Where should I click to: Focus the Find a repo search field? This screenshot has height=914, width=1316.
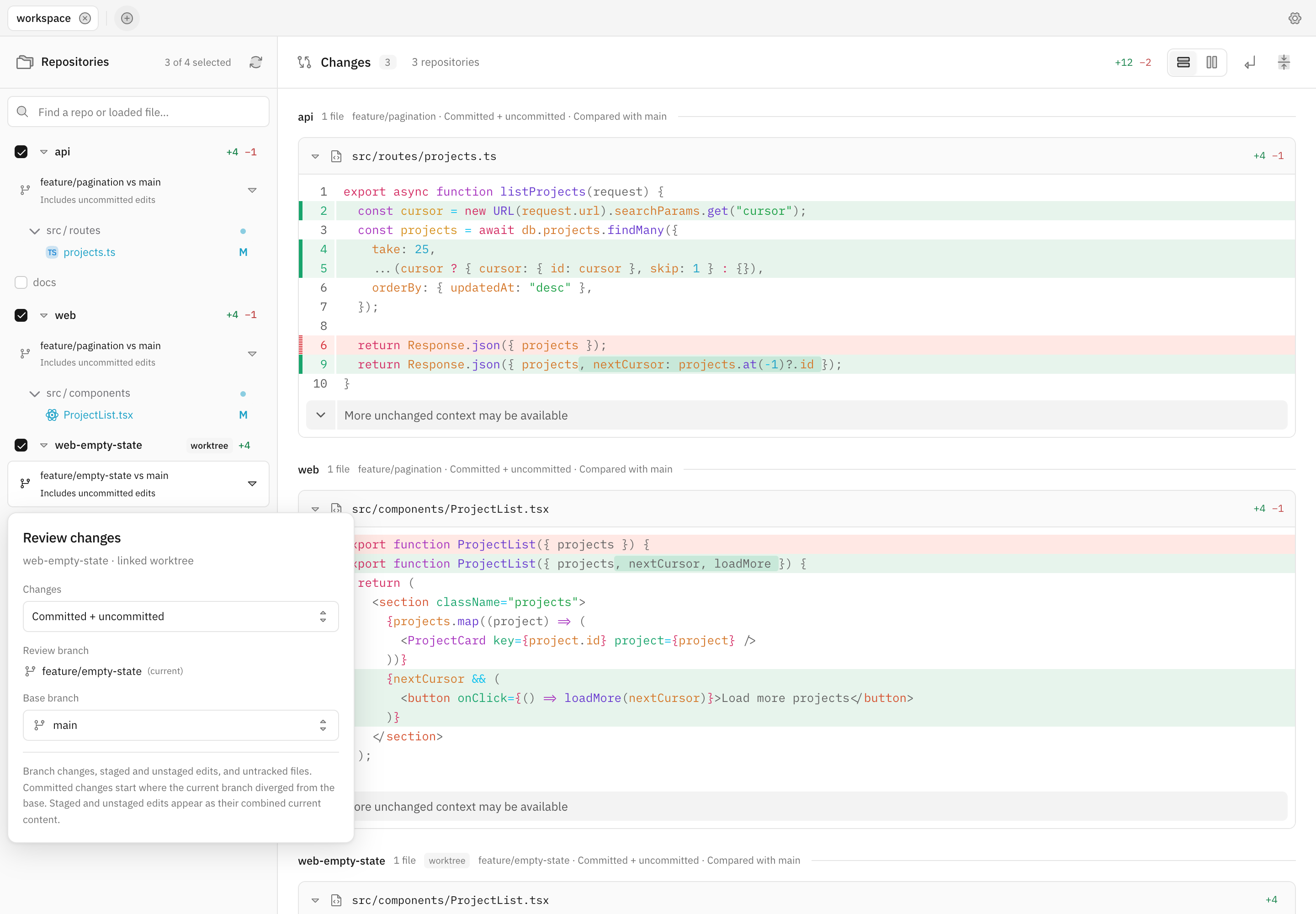coord(138,112)
